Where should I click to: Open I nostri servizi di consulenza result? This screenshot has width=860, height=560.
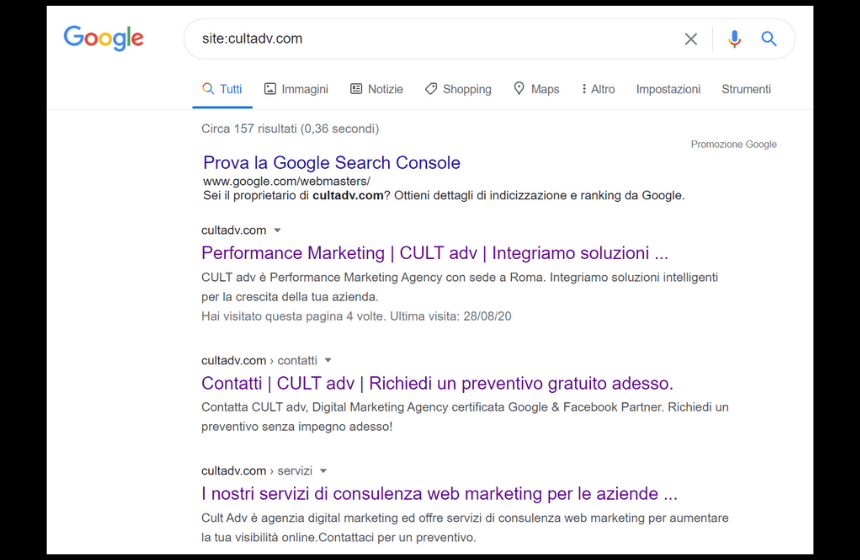pyautogui.click(x=439, y=494)
